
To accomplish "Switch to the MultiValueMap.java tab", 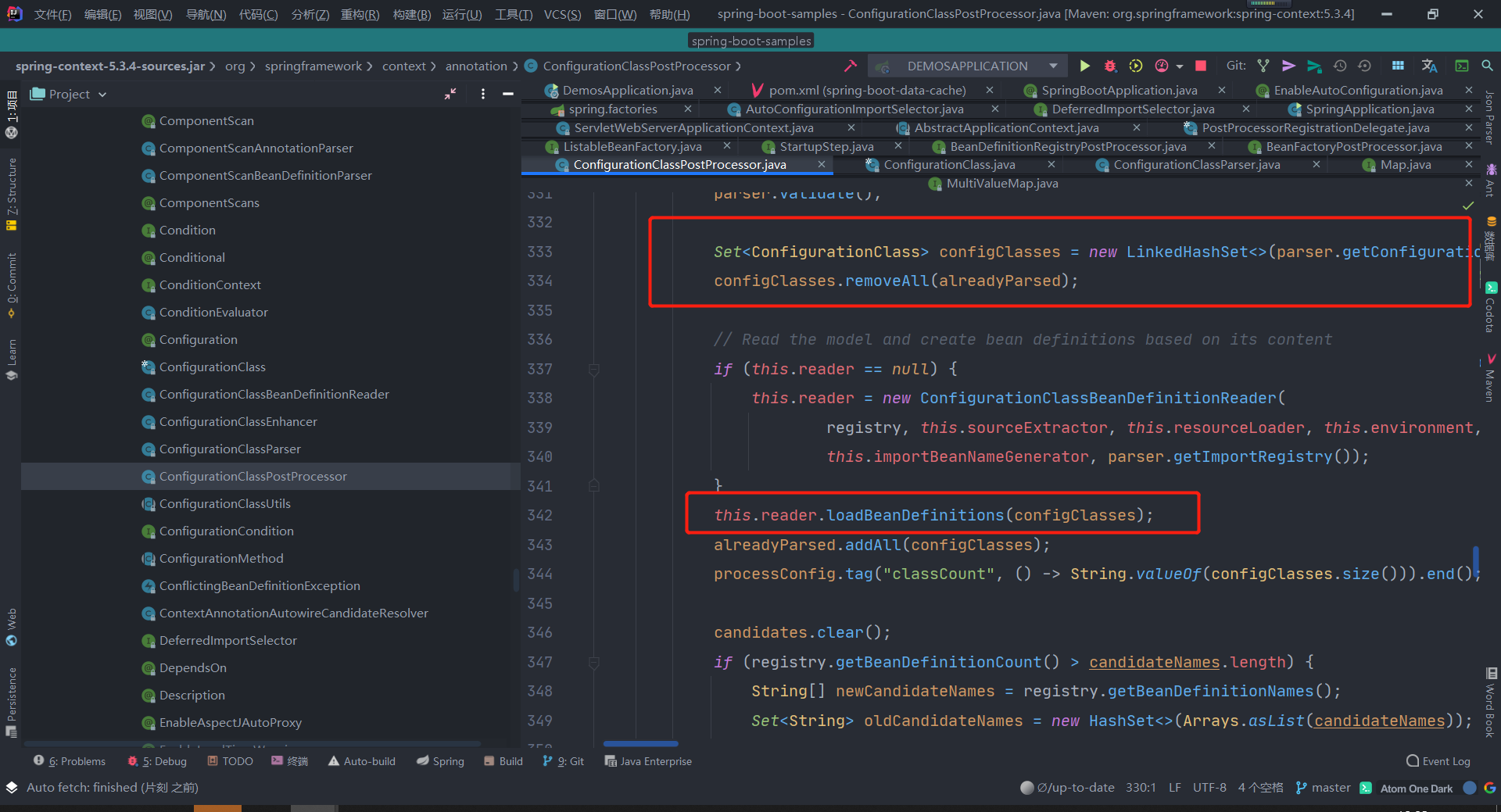I will point(1001,183).
